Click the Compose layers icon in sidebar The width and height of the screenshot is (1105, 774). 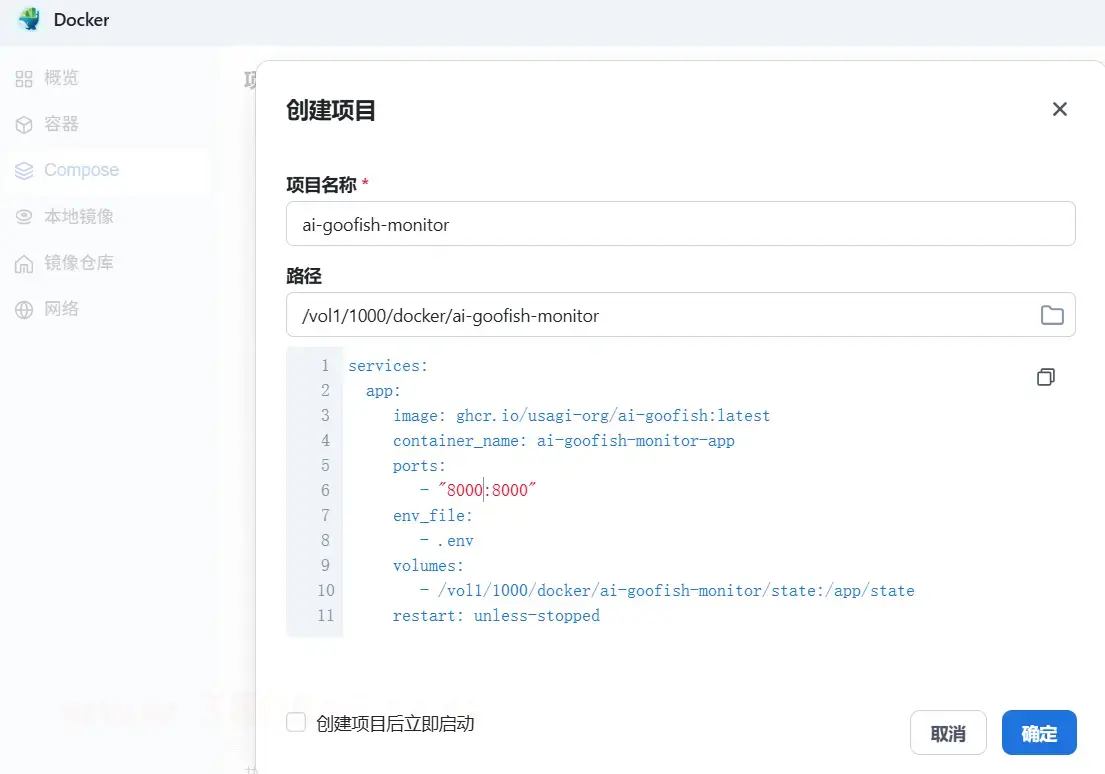(x=24, y=171)
